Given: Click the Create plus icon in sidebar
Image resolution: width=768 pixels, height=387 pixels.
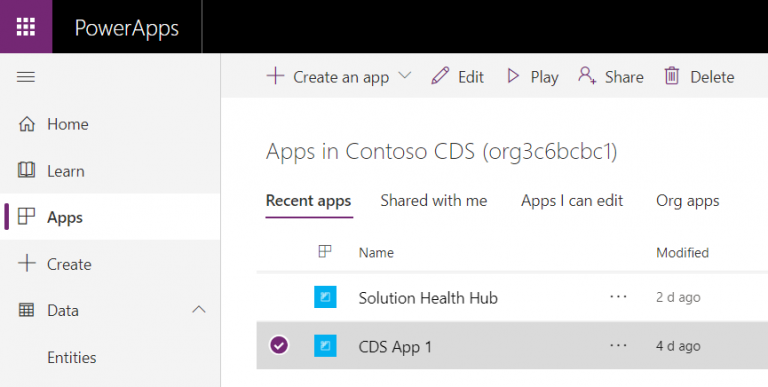Looking at the screenshot, I should (26, 264).
